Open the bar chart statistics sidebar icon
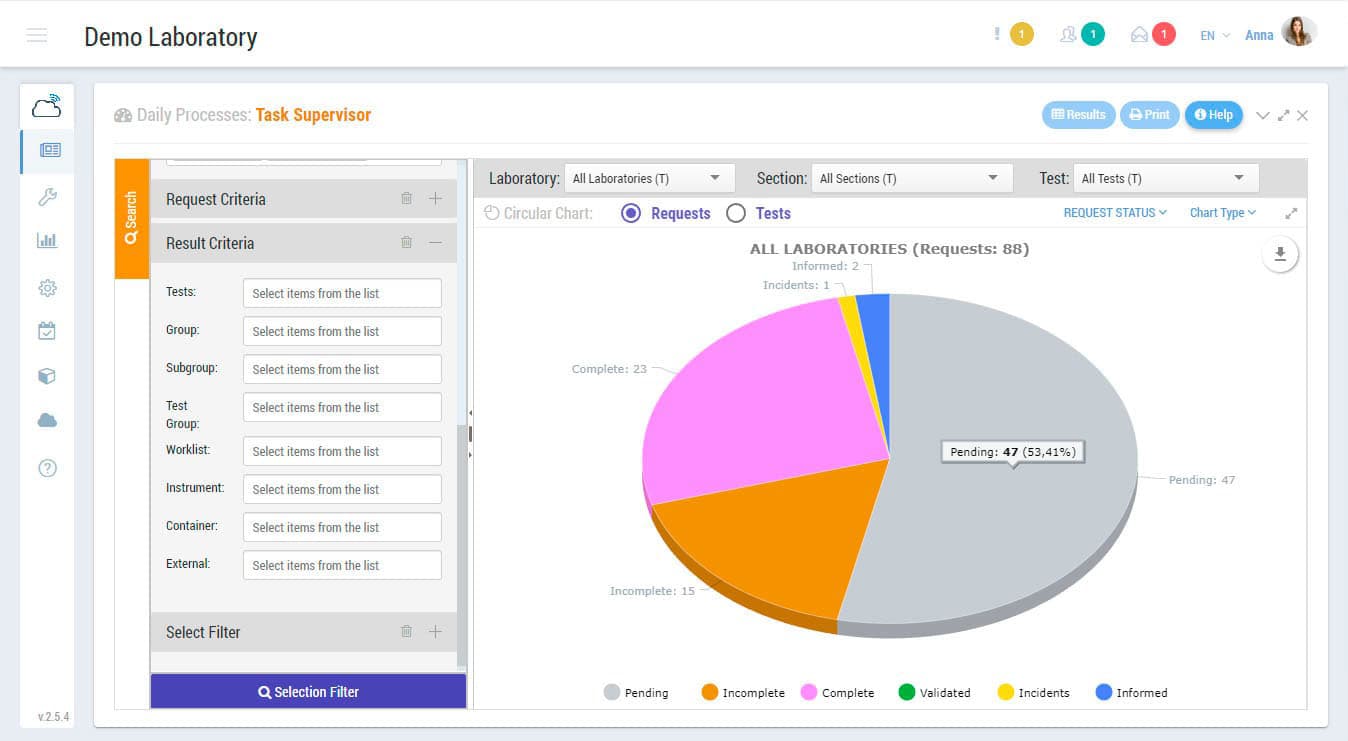The width and height of the screenshot is (1348, 741). (x=47, y=241)
